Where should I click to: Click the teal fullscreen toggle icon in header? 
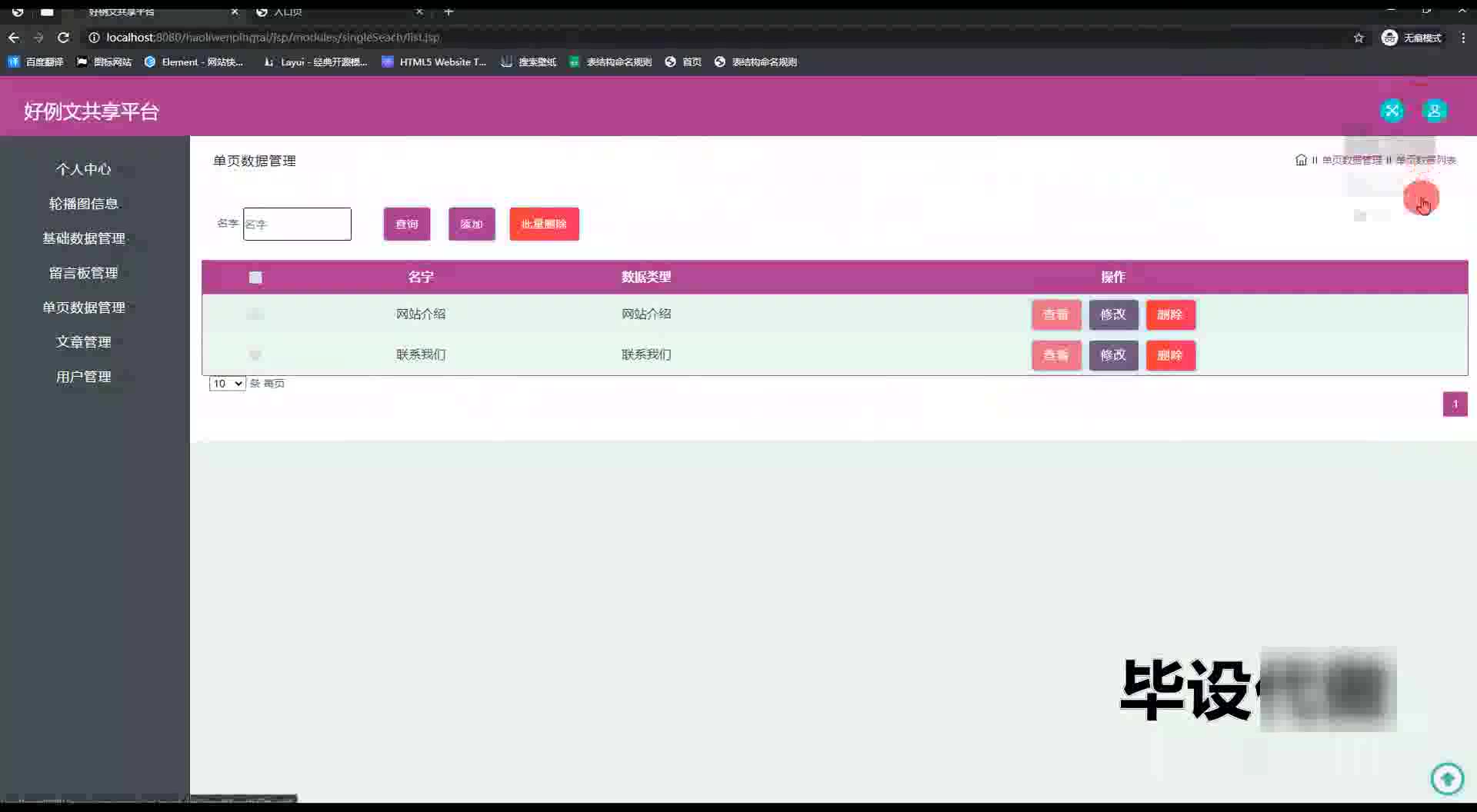click(x=1392, y=111)
